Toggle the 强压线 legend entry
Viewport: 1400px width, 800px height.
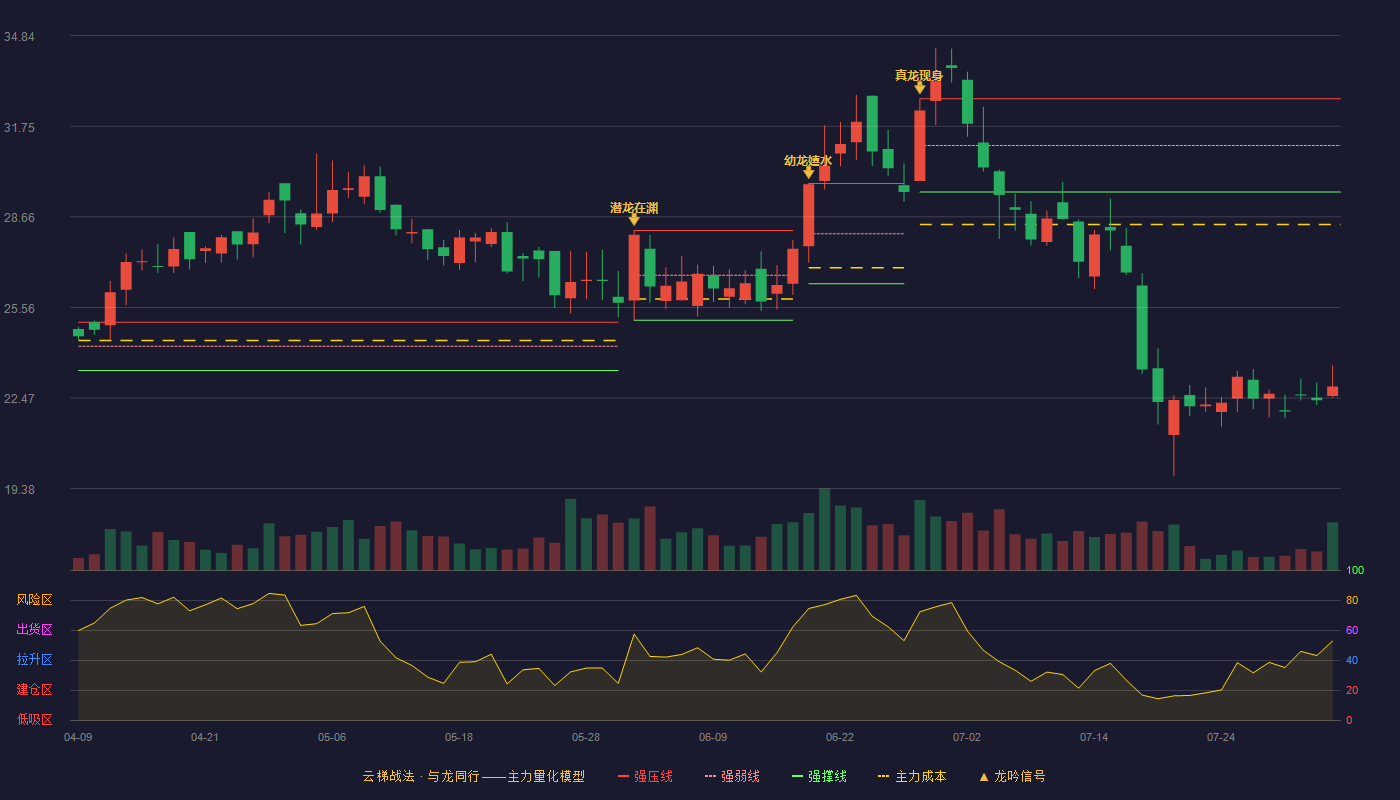[645, 776]
